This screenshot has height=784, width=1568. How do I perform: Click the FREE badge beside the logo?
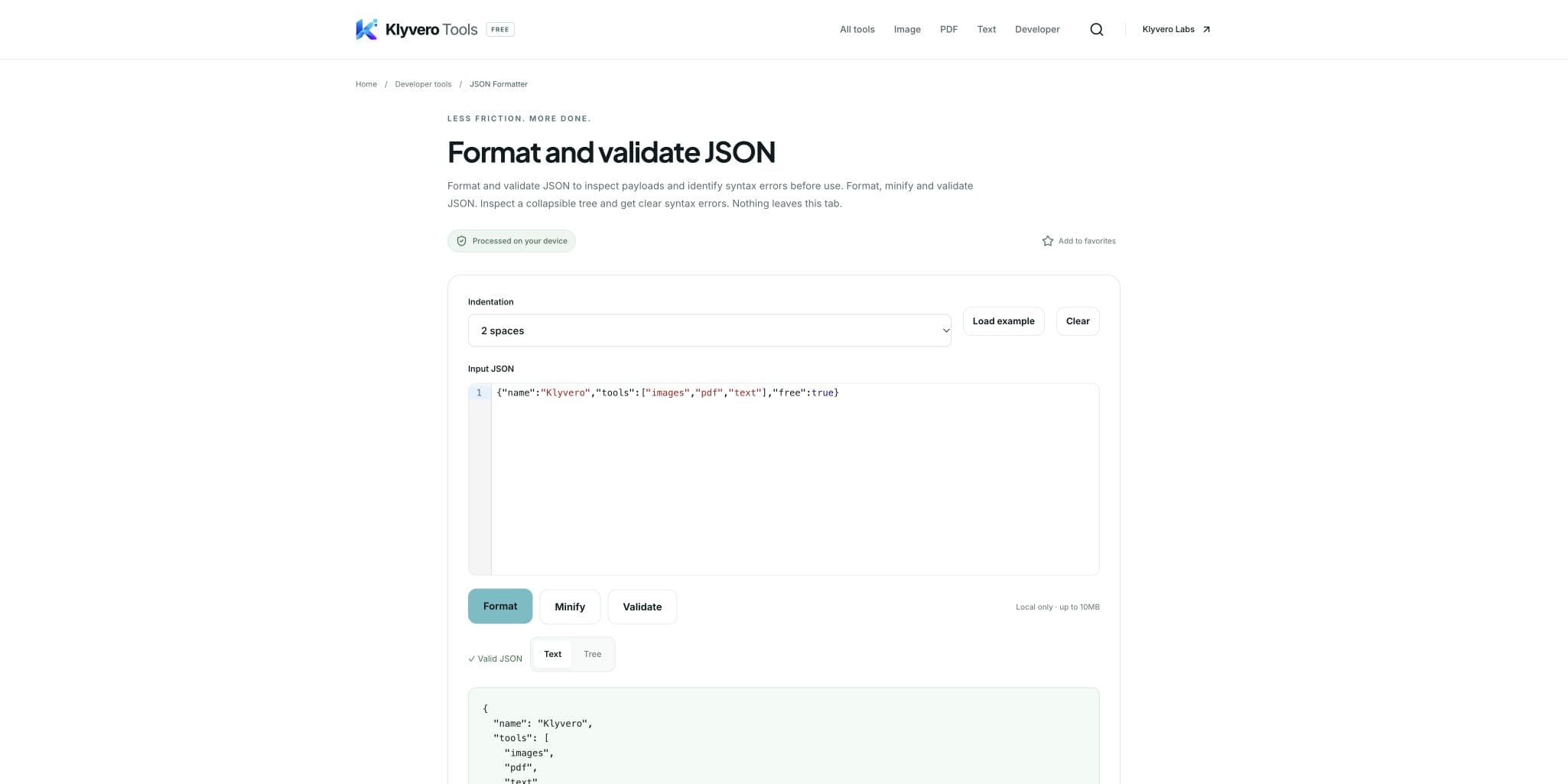(500, 29)
